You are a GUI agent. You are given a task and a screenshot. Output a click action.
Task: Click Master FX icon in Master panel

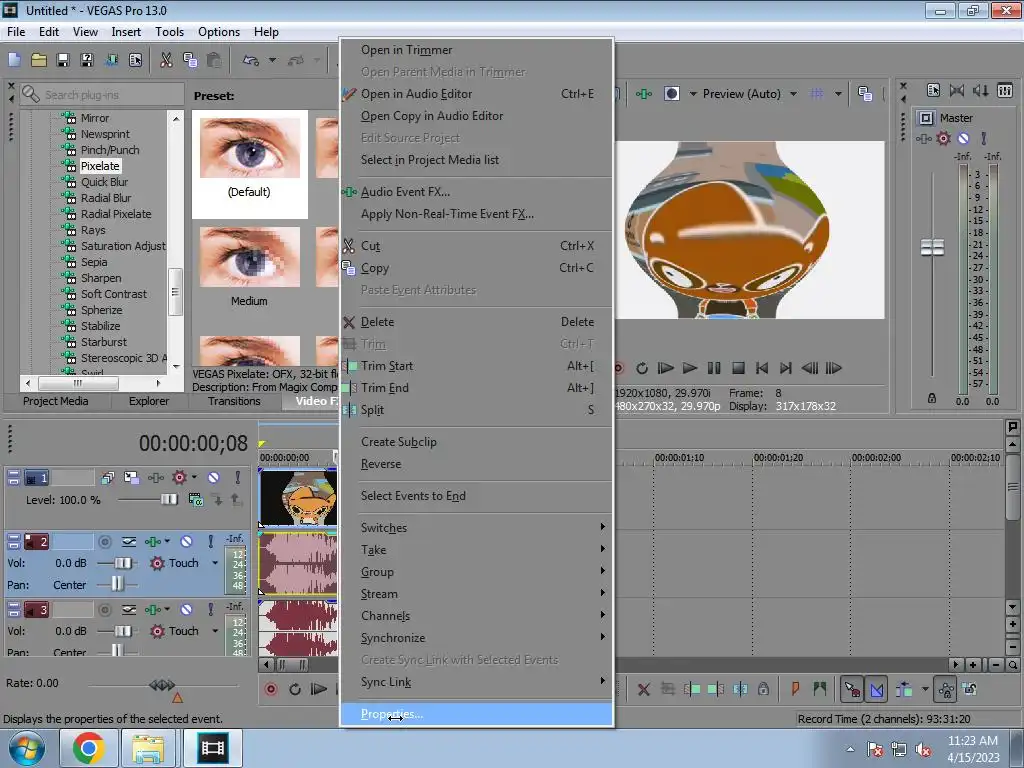(923, 138)
